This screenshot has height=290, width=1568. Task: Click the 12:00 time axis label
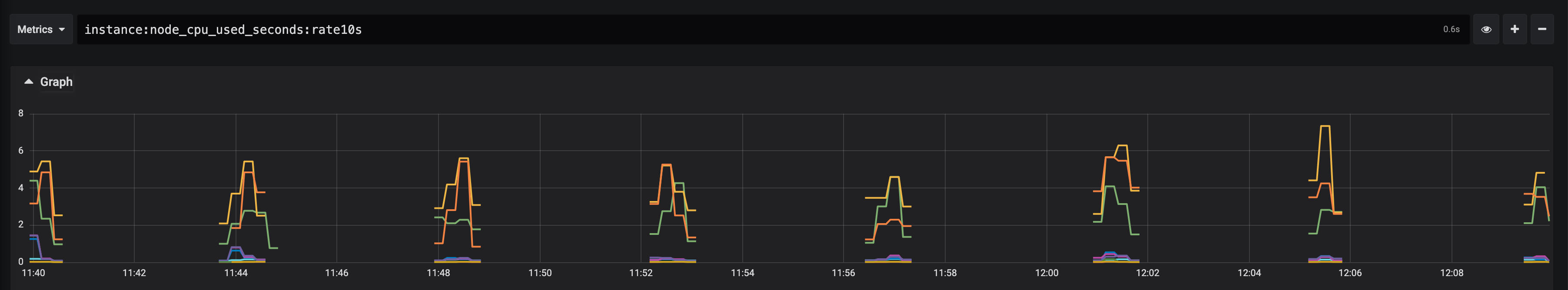(x=1046, y=273)
